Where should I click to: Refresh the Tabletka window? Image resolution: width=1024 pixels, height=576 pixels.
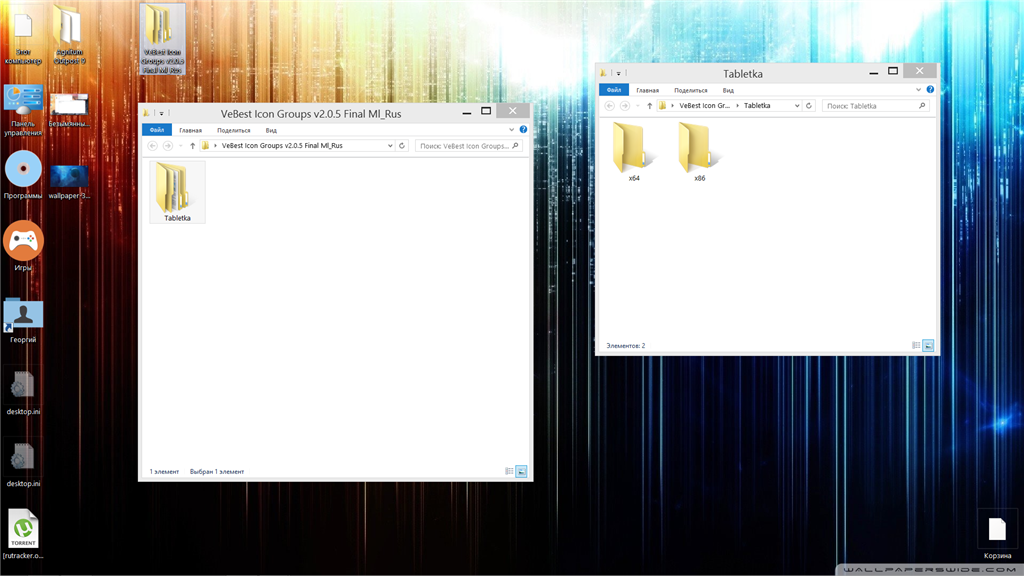coord(809,106)
